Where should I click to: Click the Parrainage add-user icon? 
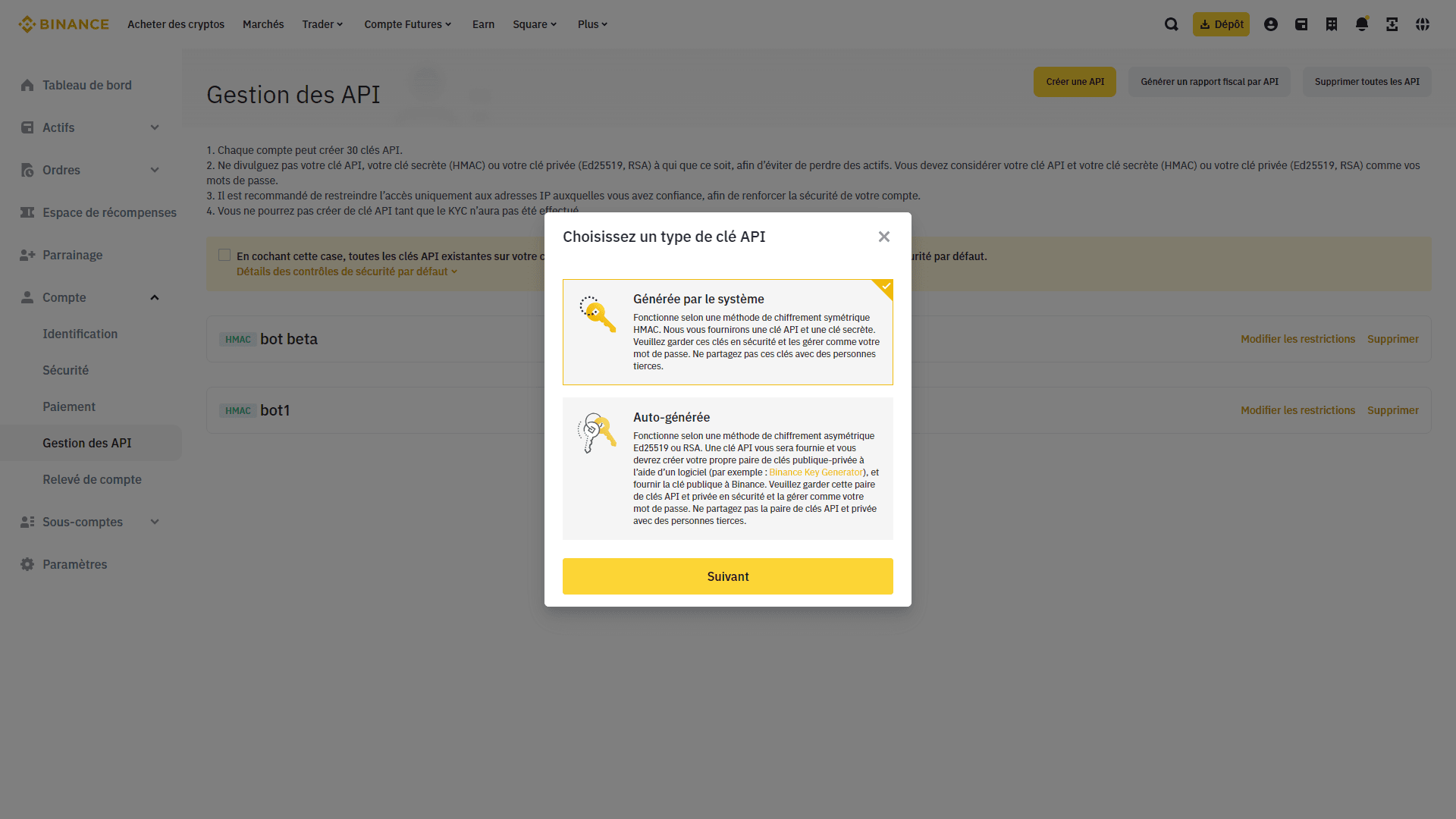pyautogui.click(x=27, y=255)
